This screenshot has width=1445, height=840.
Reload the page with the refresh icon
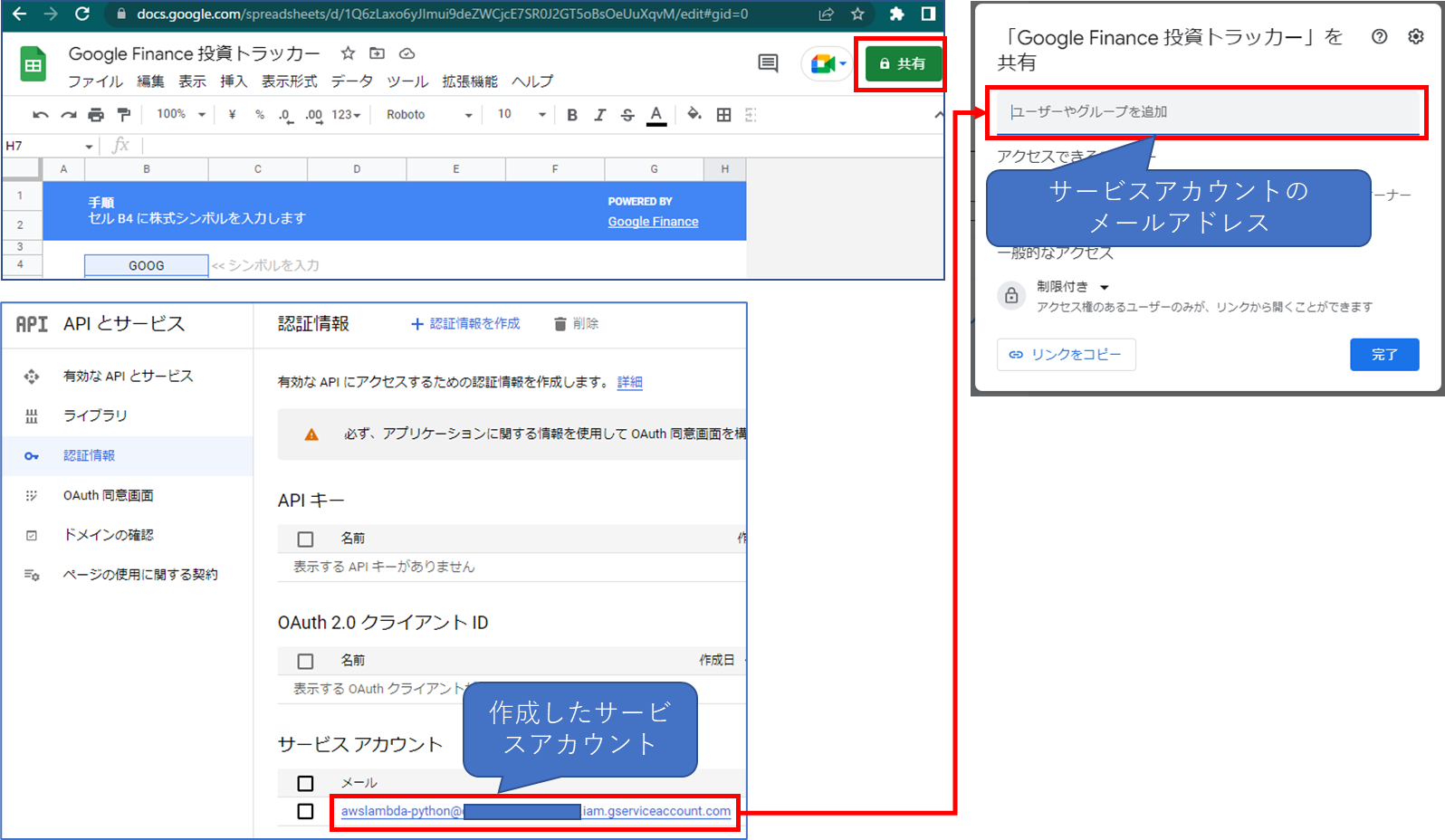pyautogui.click(x=82, y=14)
